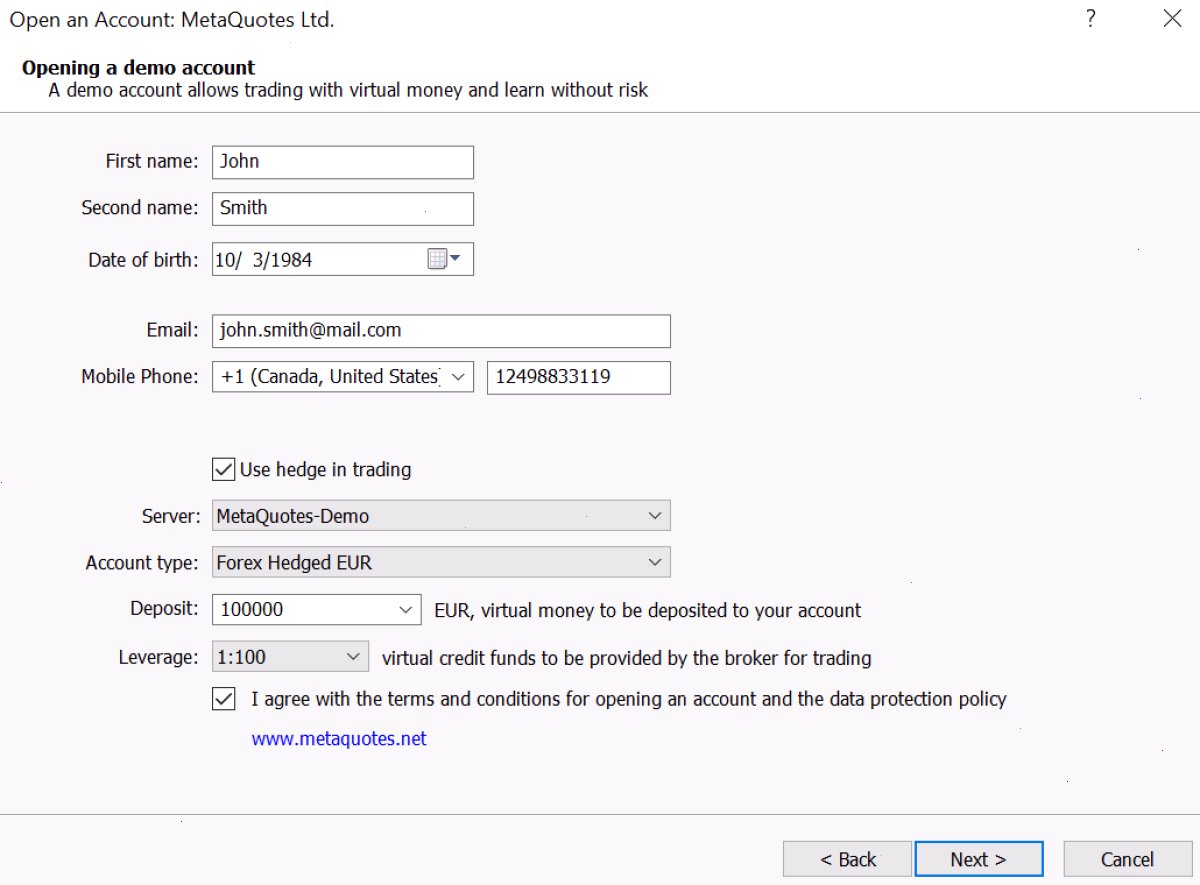This screenshot has width=1200, height=885.
Task: Click the 'Email:' label
Action: [172, 331]
